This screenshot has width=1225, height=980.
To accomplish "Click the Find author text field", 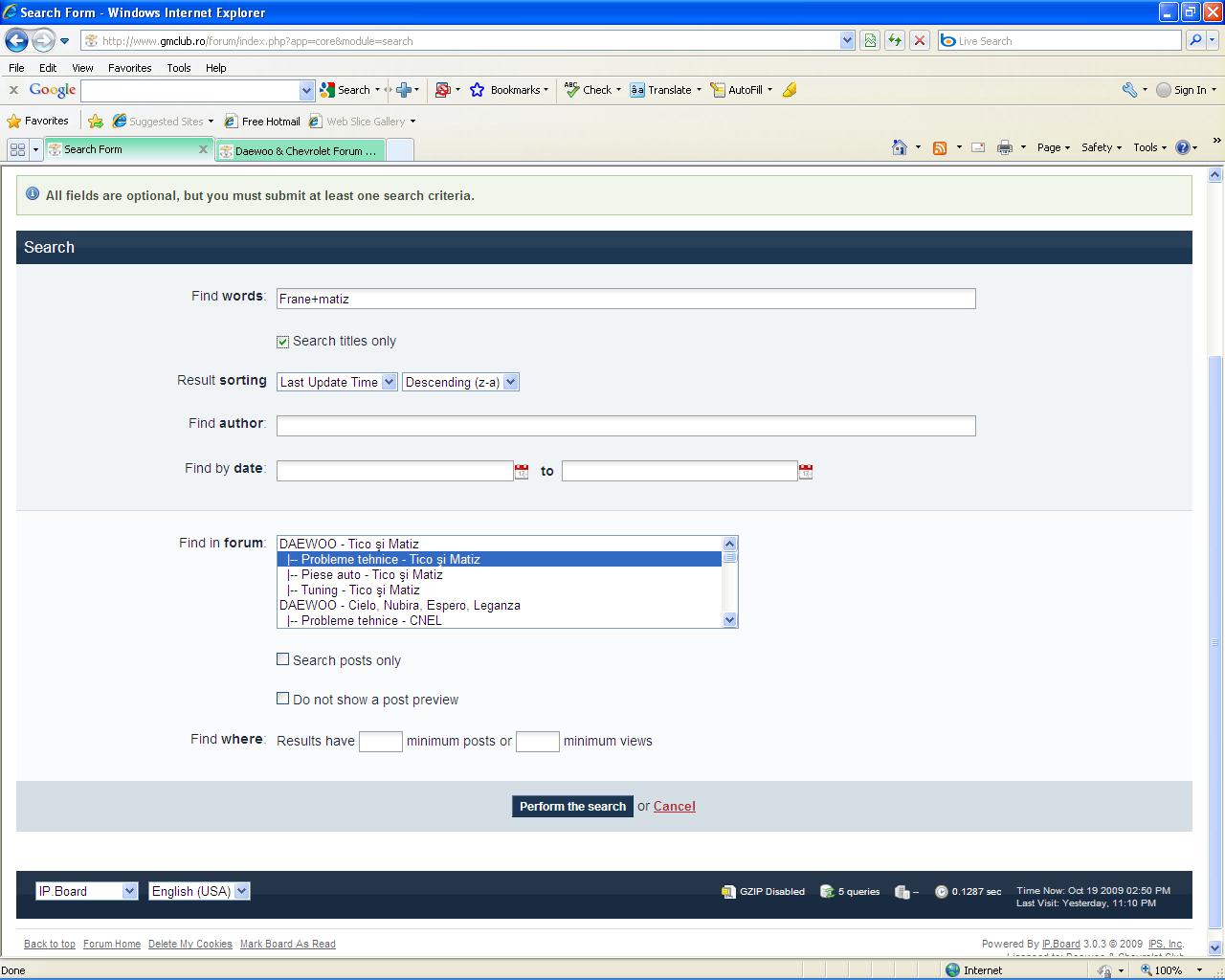I will click(x=626, y=426).
